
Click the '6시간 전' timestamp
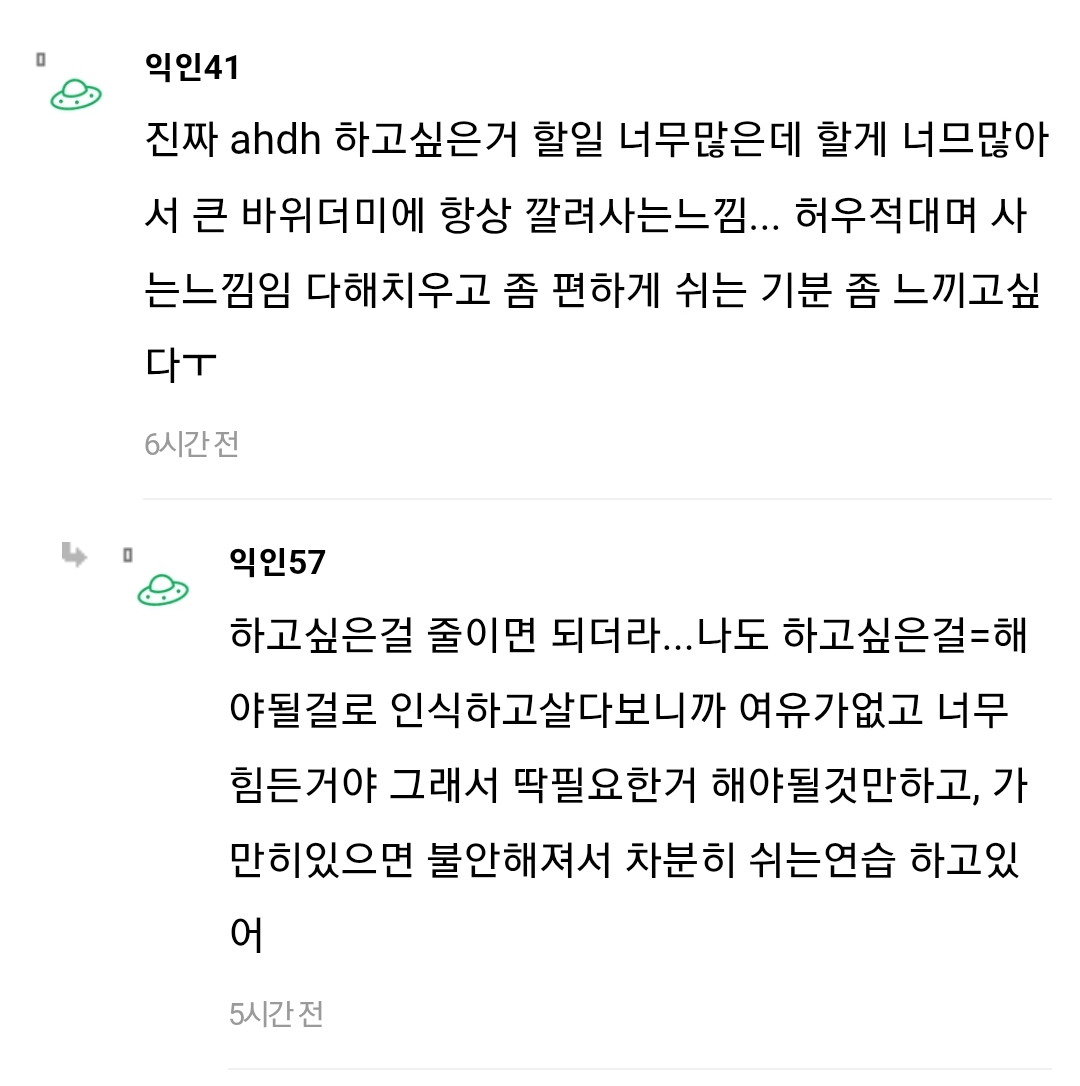[x=191, y=443]
